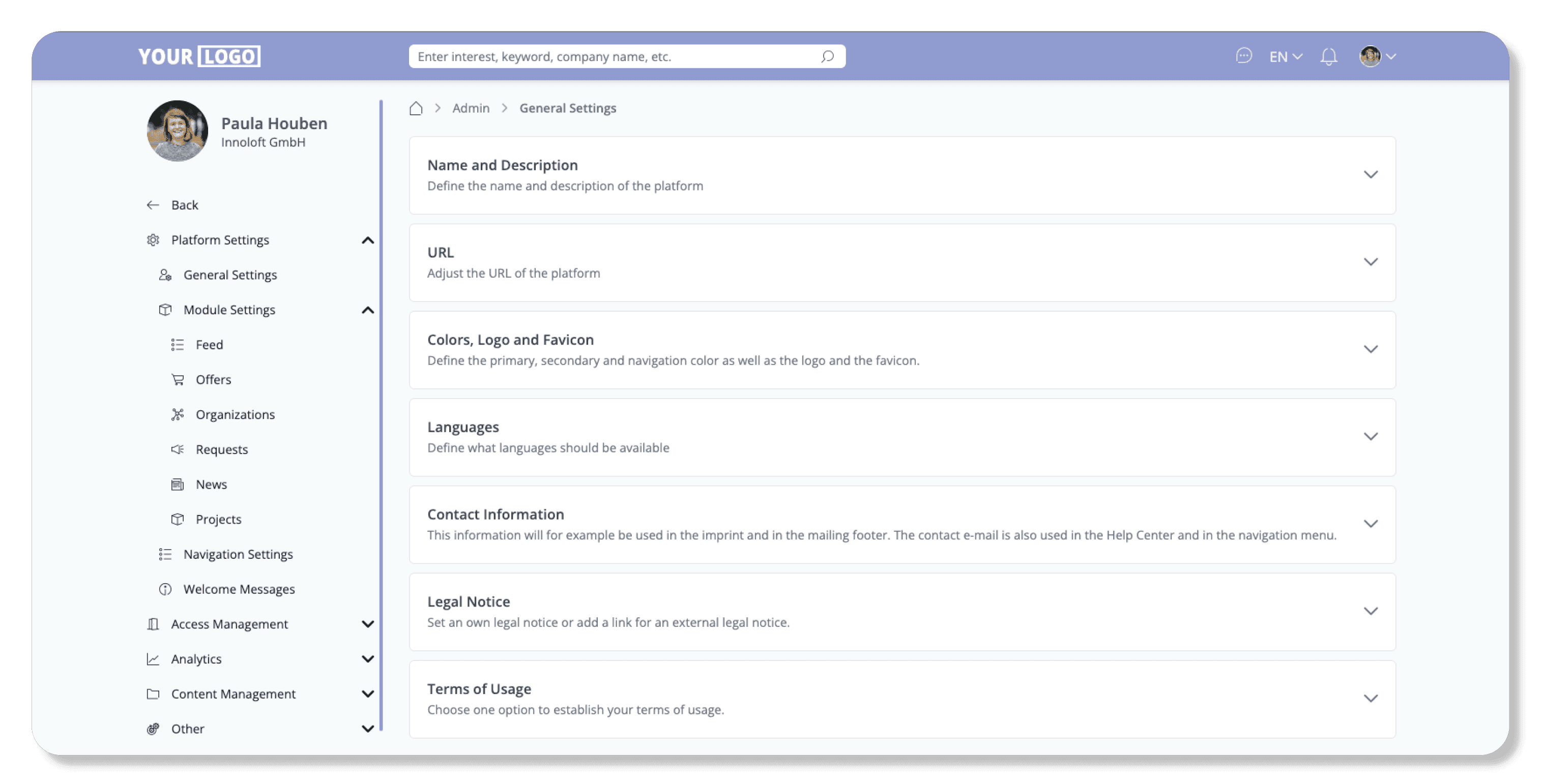This screenshot has height=784, width=1541.
Task: Select Welcome Messages menu item
Action: pos(239,589)
